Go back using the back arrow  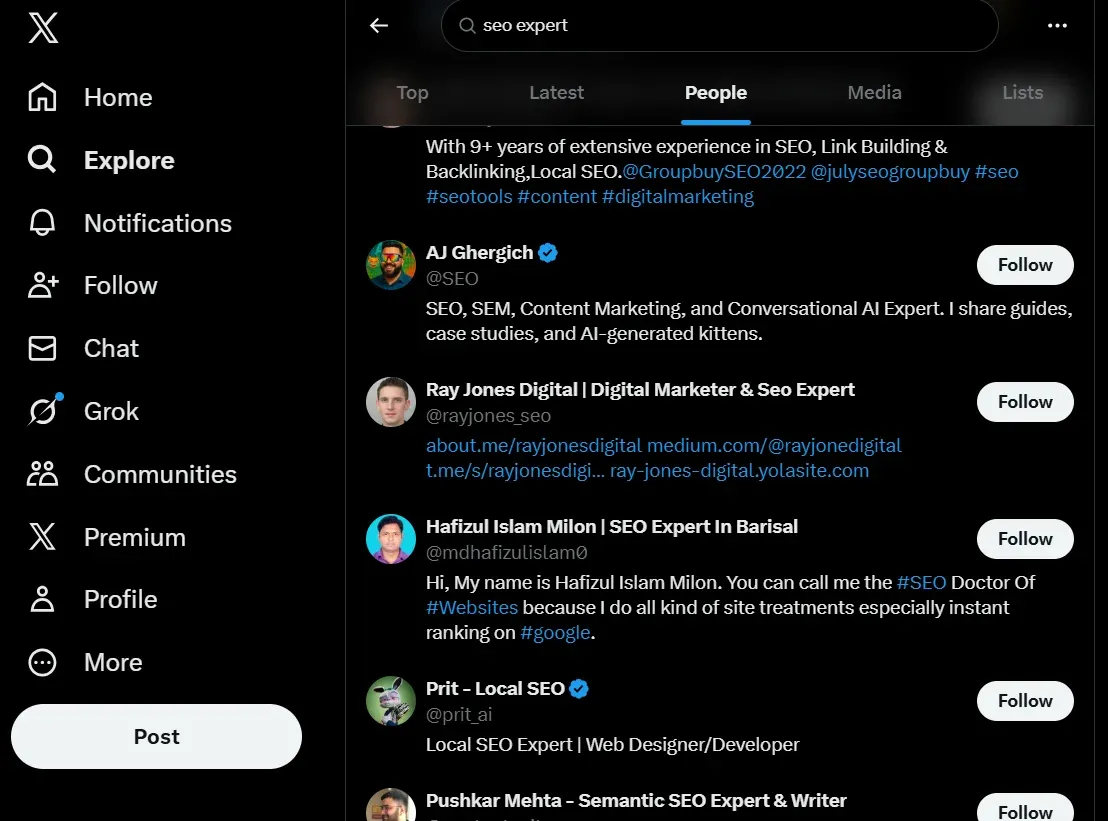coord(378,26)
